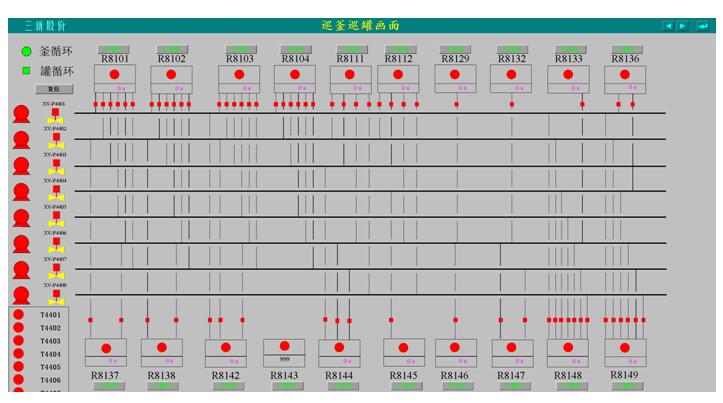The height and width of the screenshot is (403, 723).
Task: Click the red indicator inside reactor R8102
Action: (171, 74)
